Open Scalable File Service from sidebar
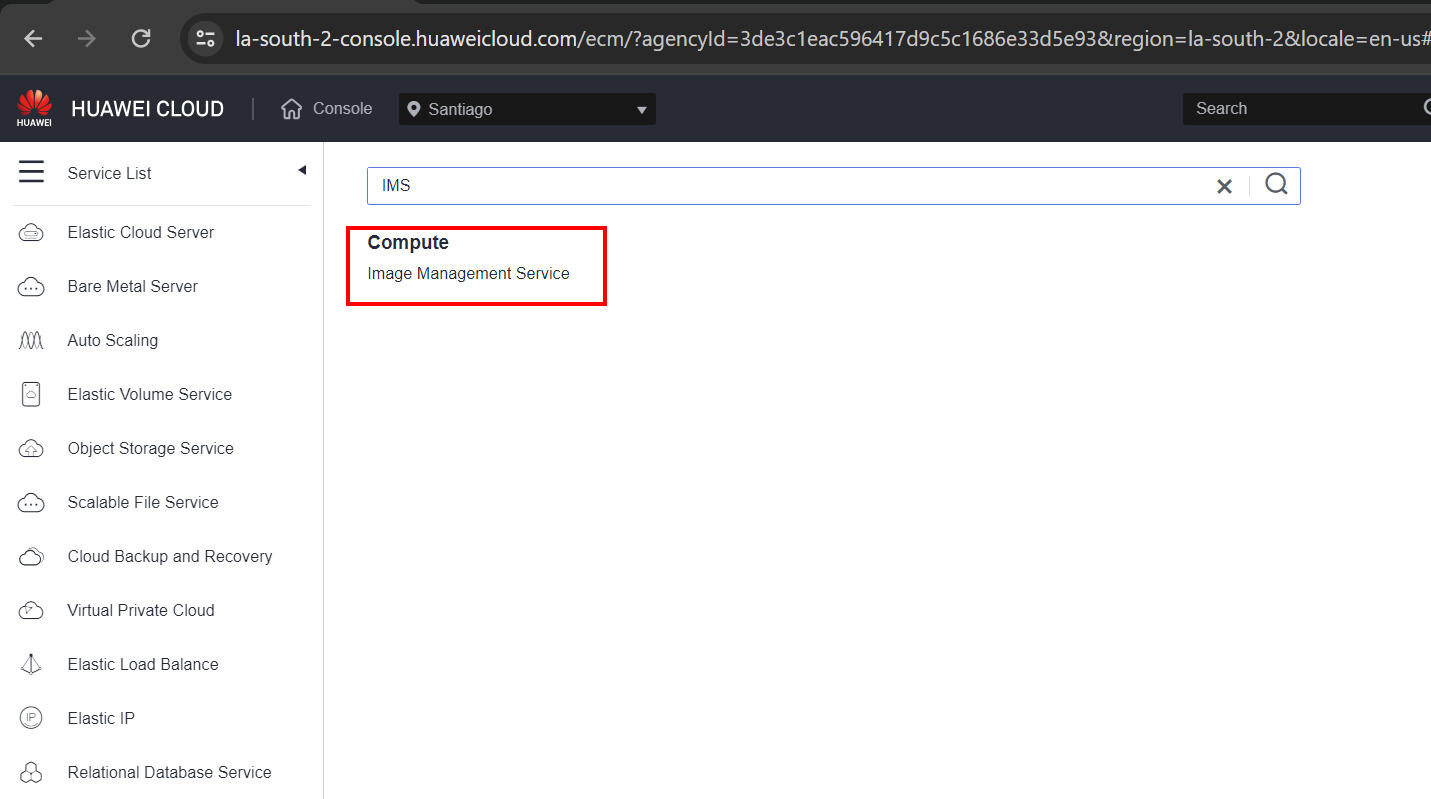1431x799 pixels. (x=143, y=503)
